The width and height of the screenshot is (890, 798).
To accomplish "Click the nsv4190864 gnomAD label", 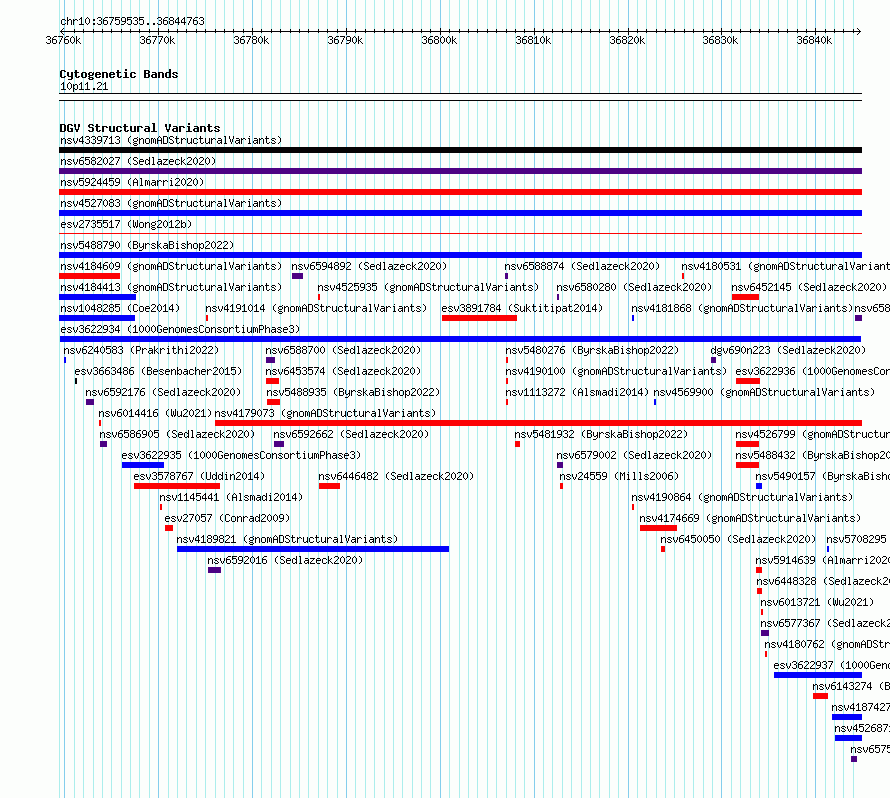I will (742, 497).
